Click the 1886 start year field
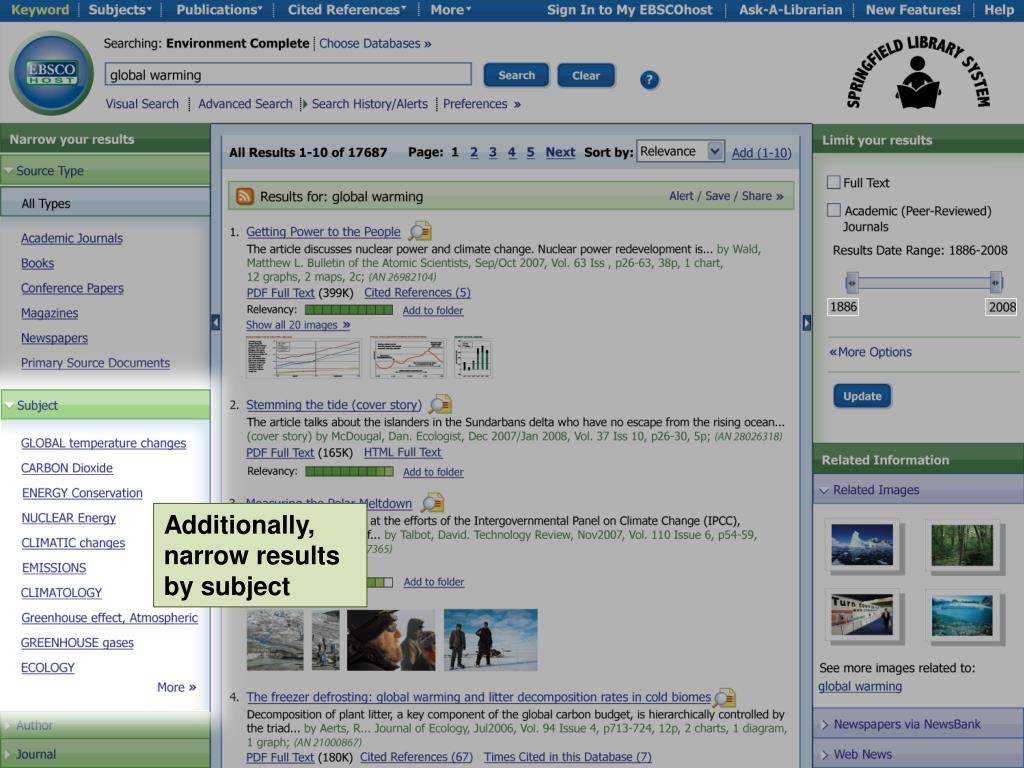 843,307
